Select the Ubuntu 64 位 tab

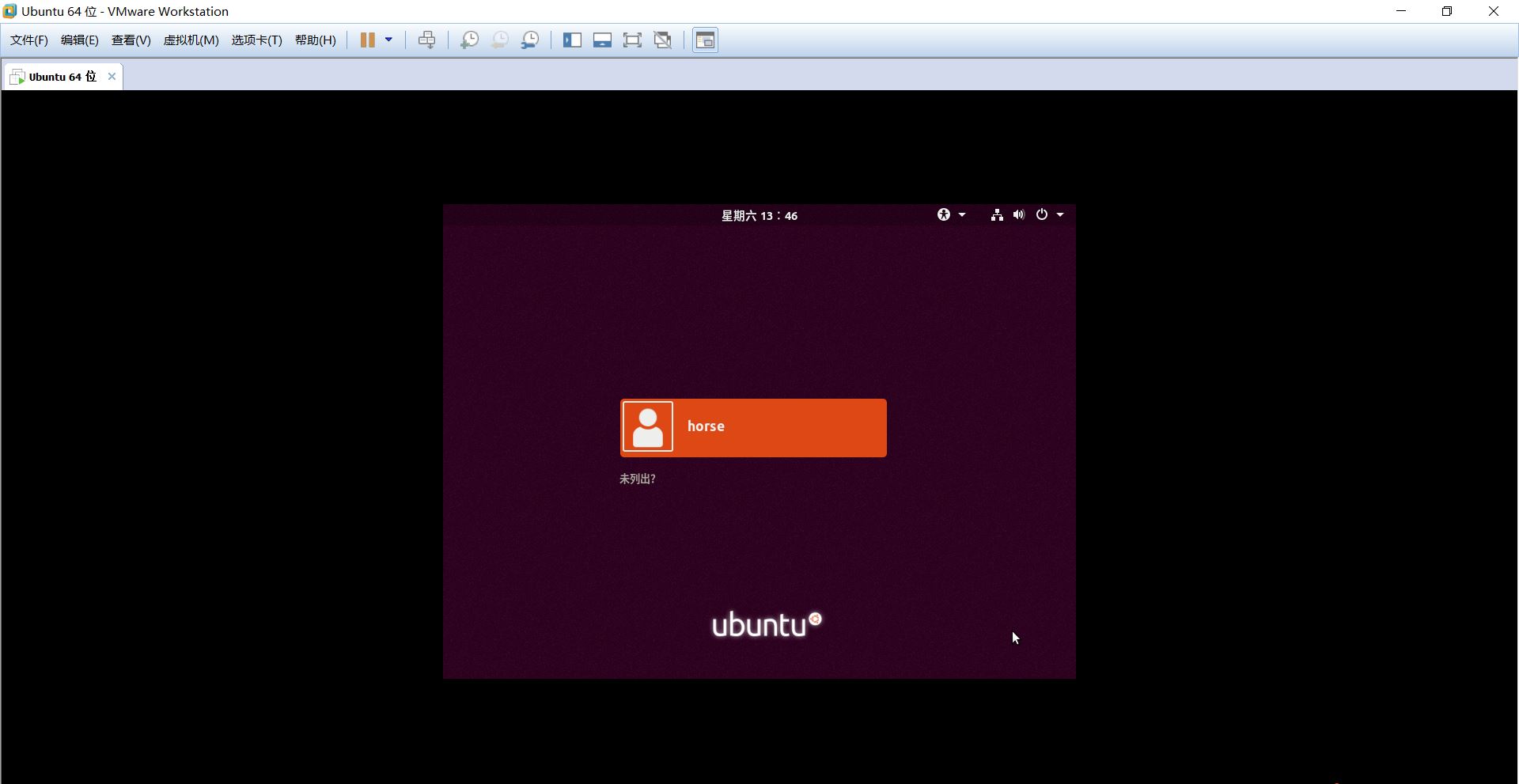pyautogui.click(x=63, y=77)
